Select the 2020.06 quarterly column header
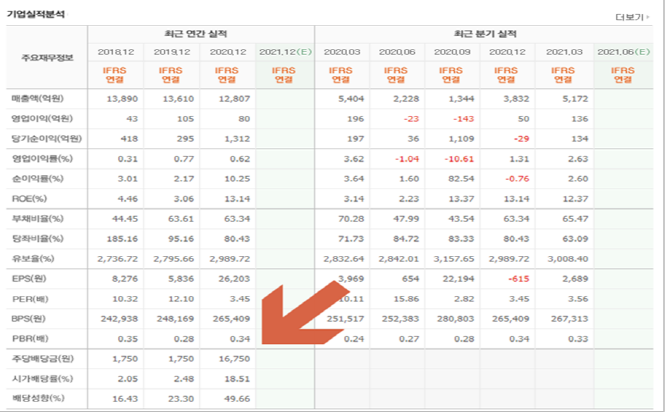Viewport: 665px width, 412px height. 397,52
